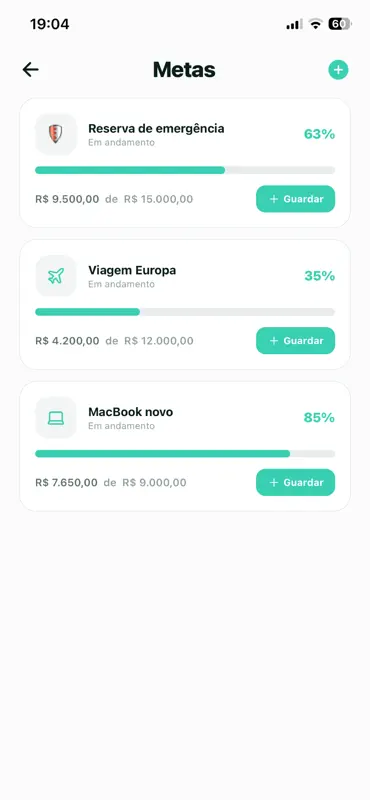Viewport: 370px width, 800px height.
Task: Tap the Wi-Fi icon in status bar
Action: (x=316, y=24)
